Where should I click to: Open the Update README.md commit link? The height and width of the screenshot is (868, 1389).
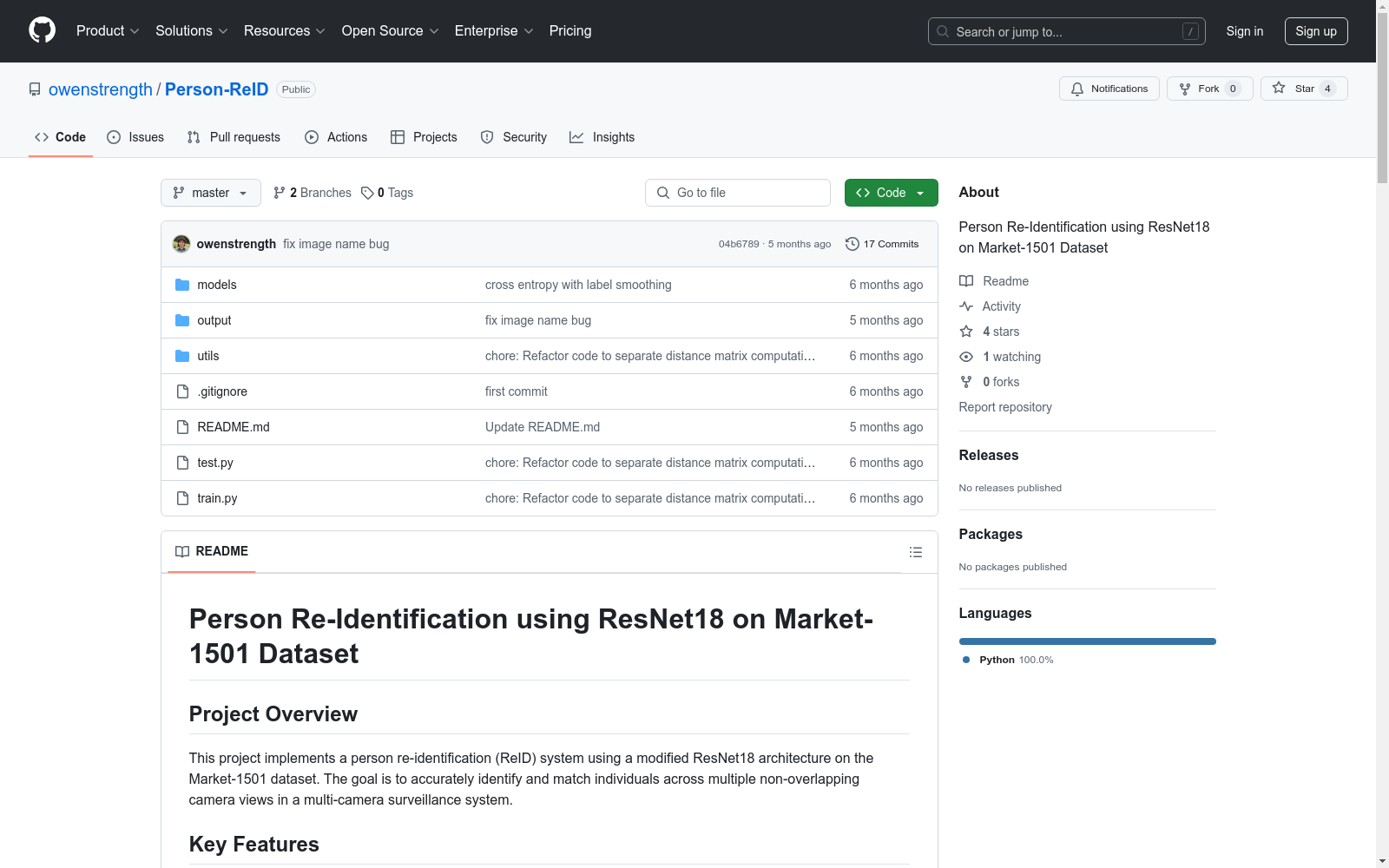tap(543, 427)
